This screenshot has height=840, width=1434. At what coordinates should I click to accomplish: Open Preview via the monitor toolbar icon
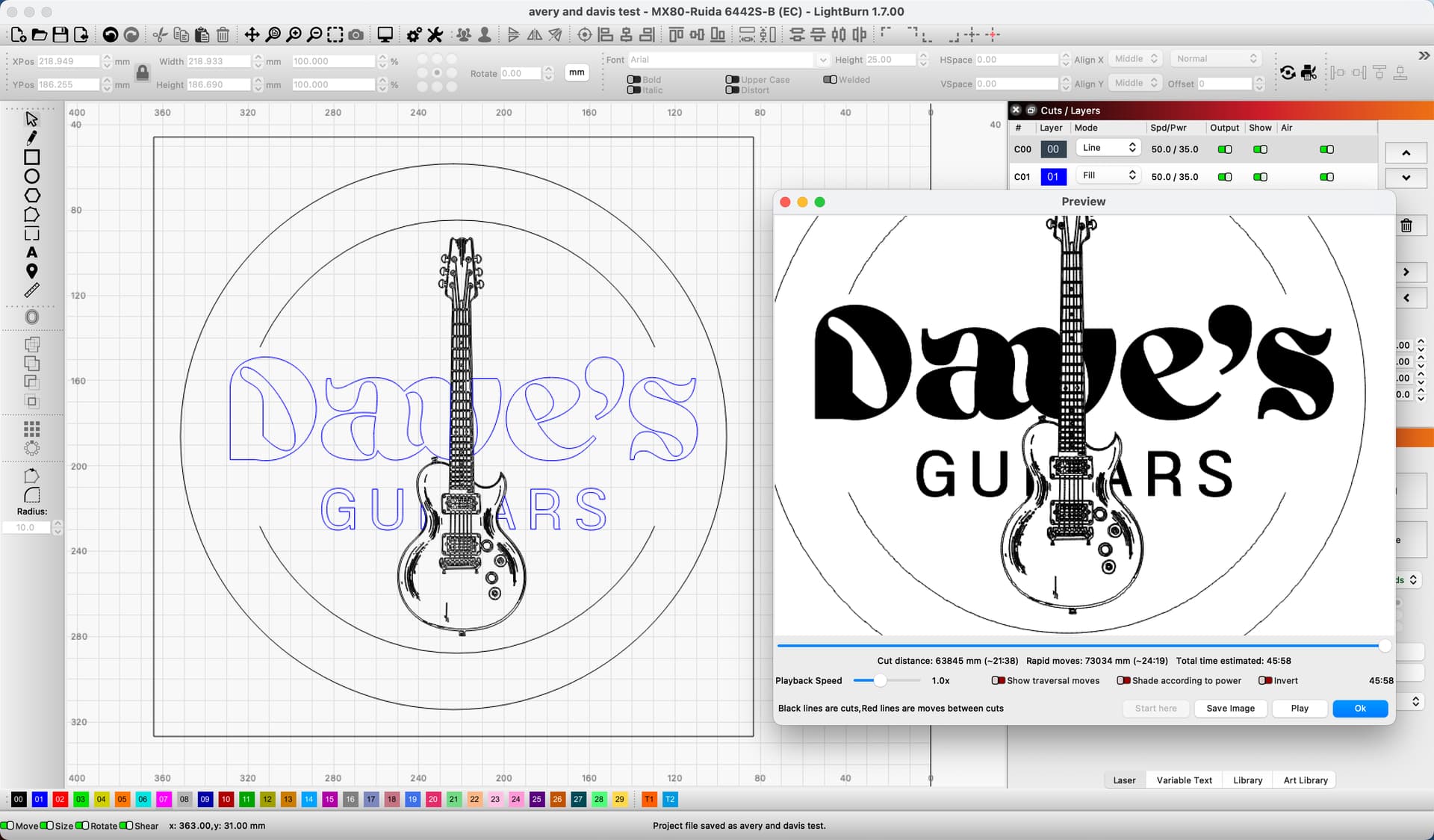385,34
